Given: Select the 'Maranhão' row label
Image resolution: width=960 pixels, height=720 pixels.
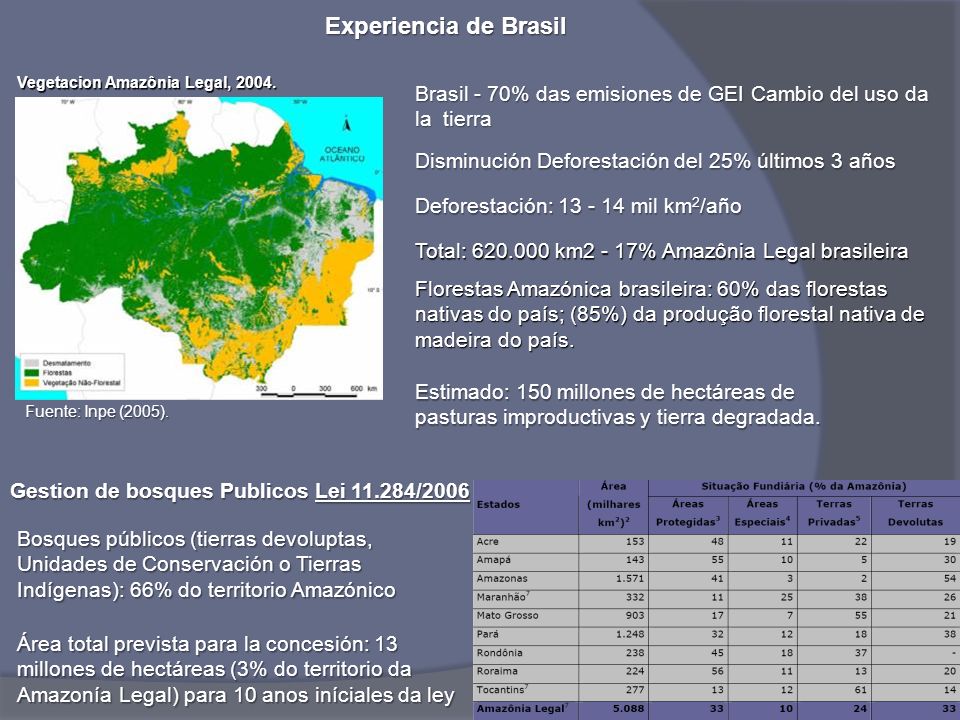Looking at the screenshot, I should (x=503, y=596).
